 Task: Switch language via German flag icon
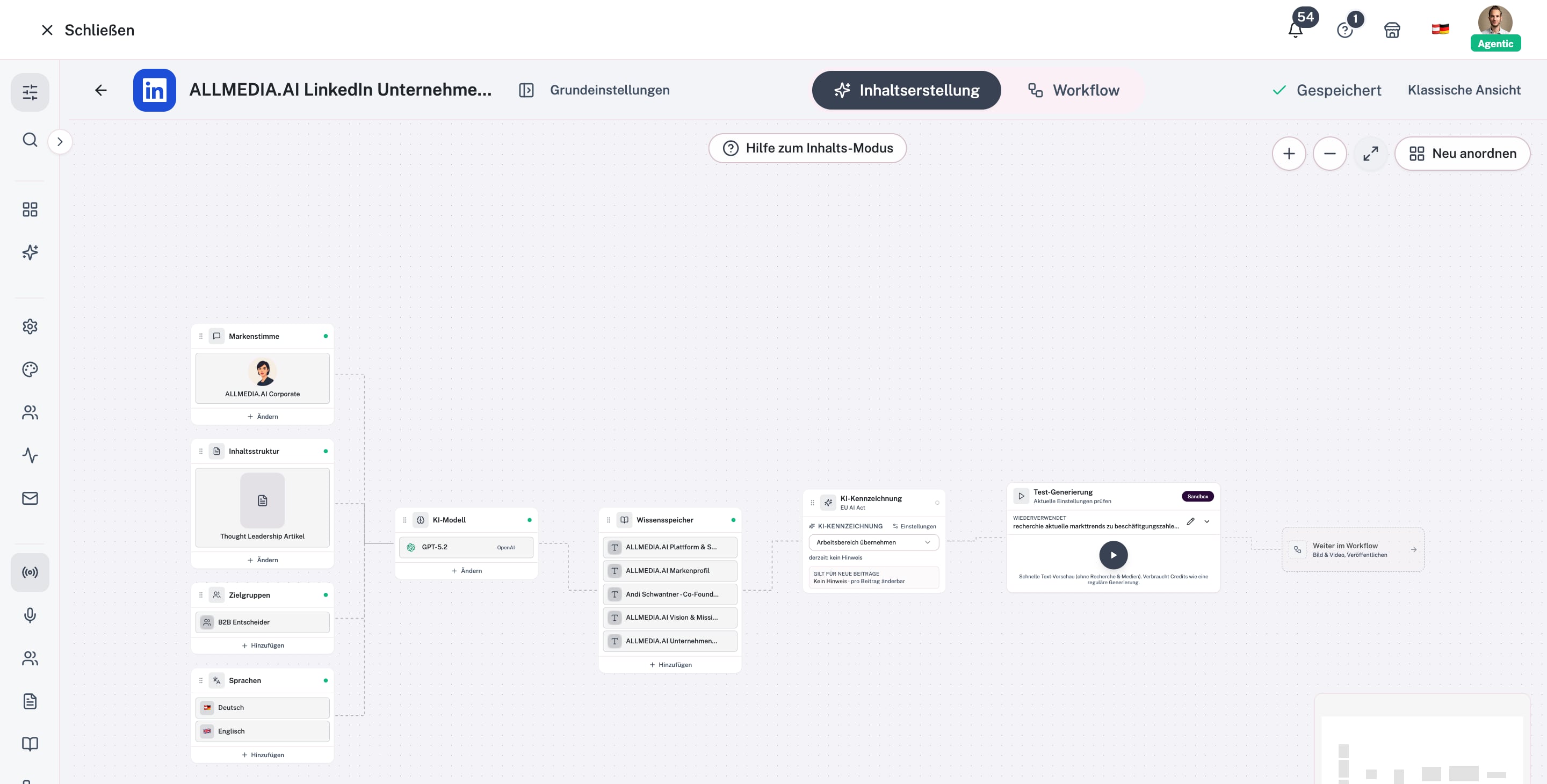point(1440,29)
